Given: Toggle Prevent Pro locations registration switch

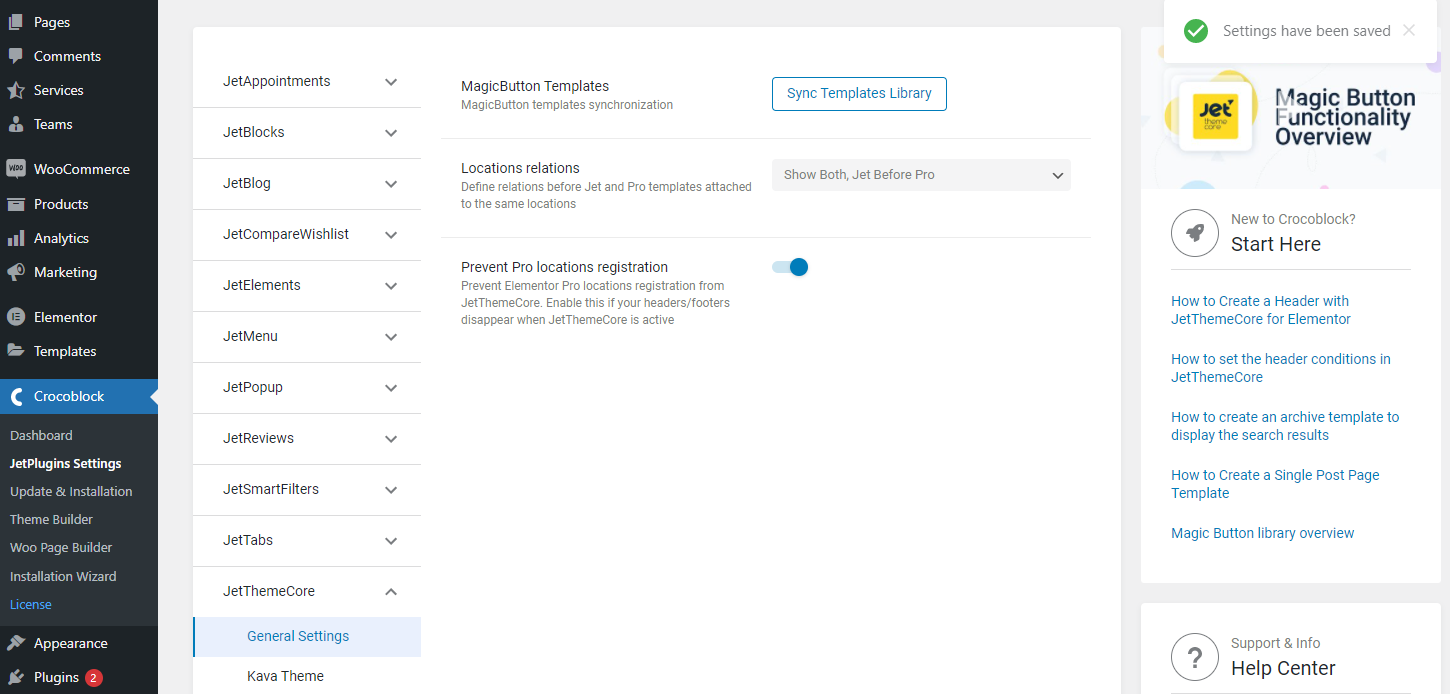Looking at the screenshot, I should coord(790,267).
